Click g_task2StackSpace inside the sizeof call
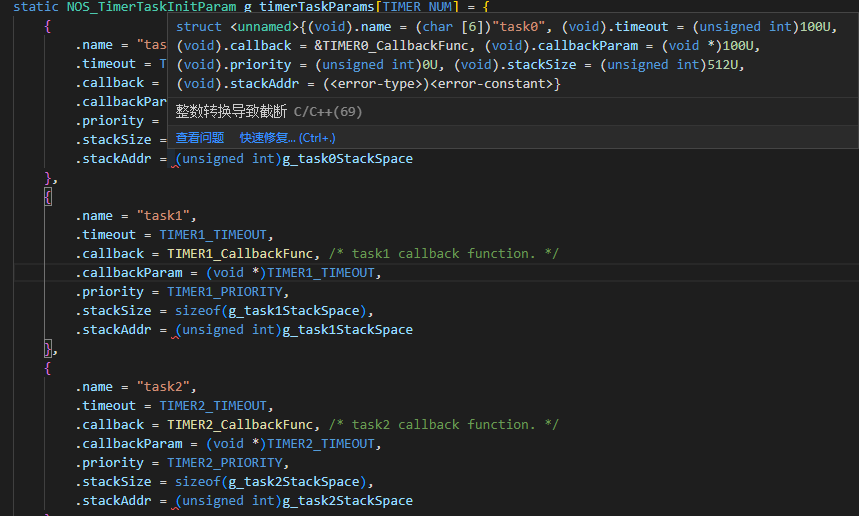 [293, 482]
